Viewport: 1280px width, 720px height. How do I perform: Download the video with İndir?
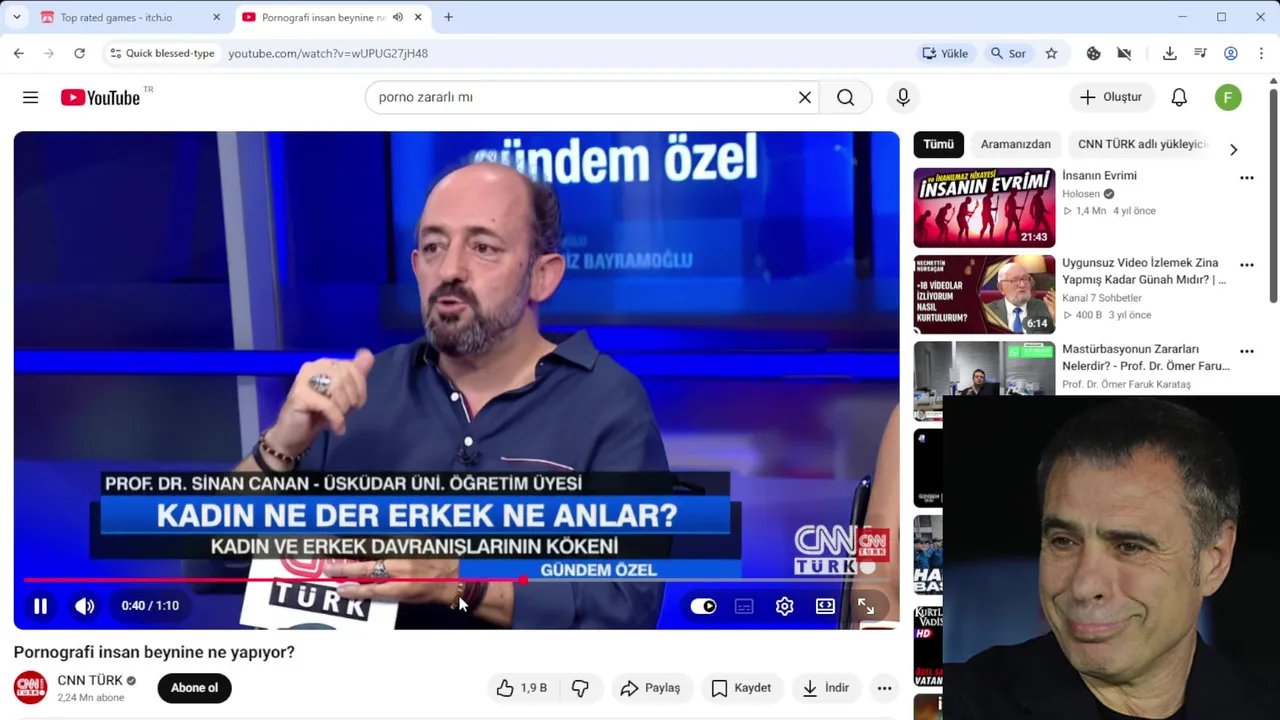click(825, 688)
